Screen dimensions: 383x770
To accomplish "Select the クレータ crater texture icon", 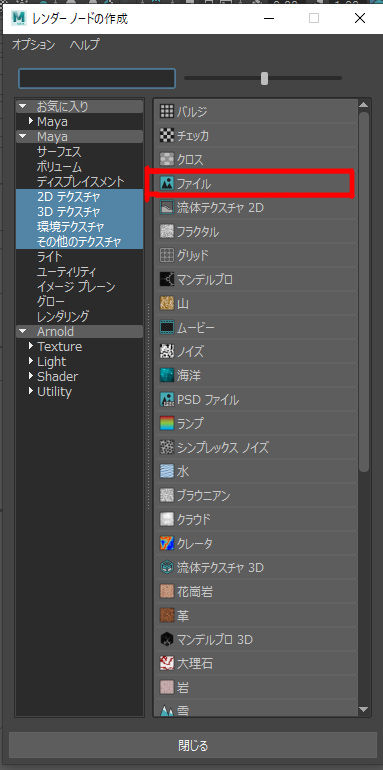I will pyautogui.click(x=167, y=544).
